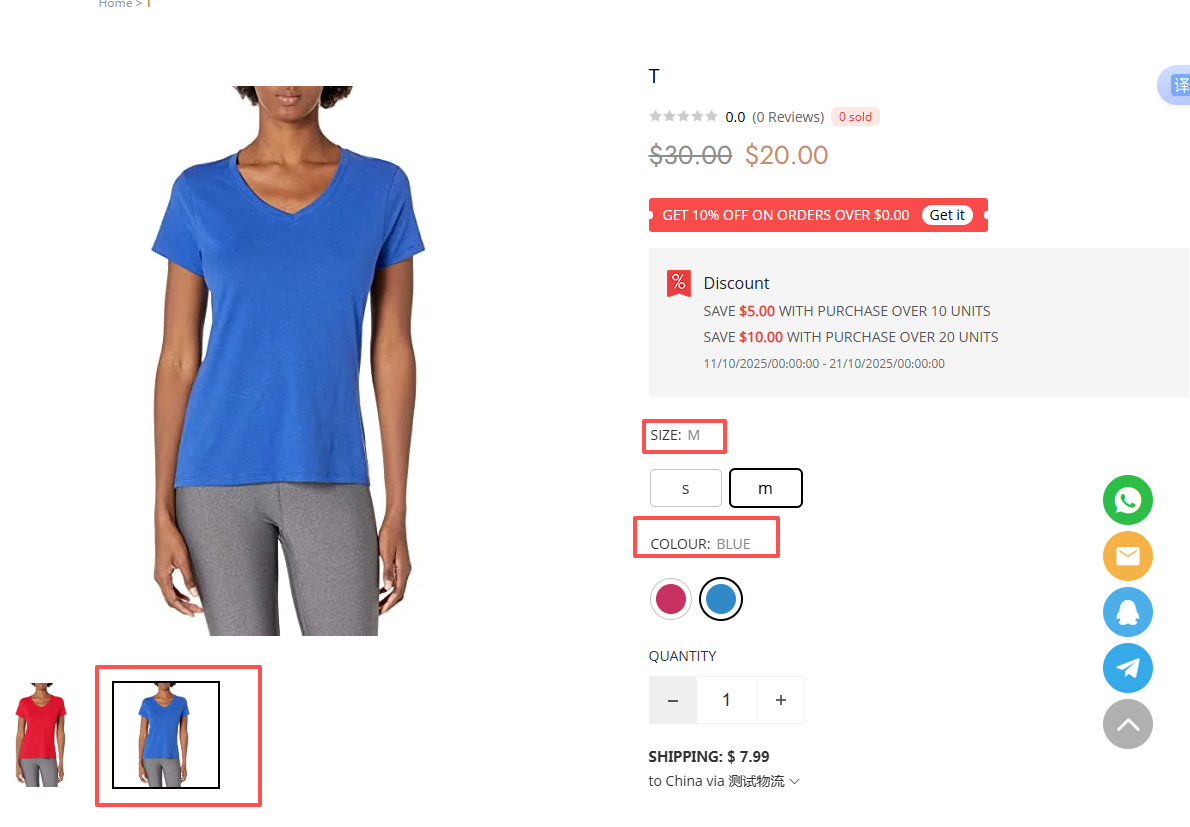This screenshot has width=1190, height=827.
Task: Go to Home breadcrumb link
Action: (x=115, y=4)
